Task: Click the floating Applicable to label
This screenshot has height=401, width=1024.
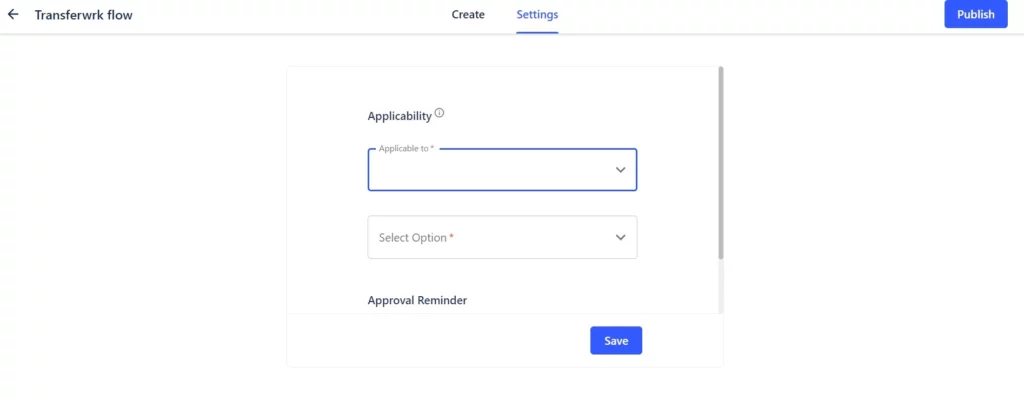Action: (x=404, y=148)
